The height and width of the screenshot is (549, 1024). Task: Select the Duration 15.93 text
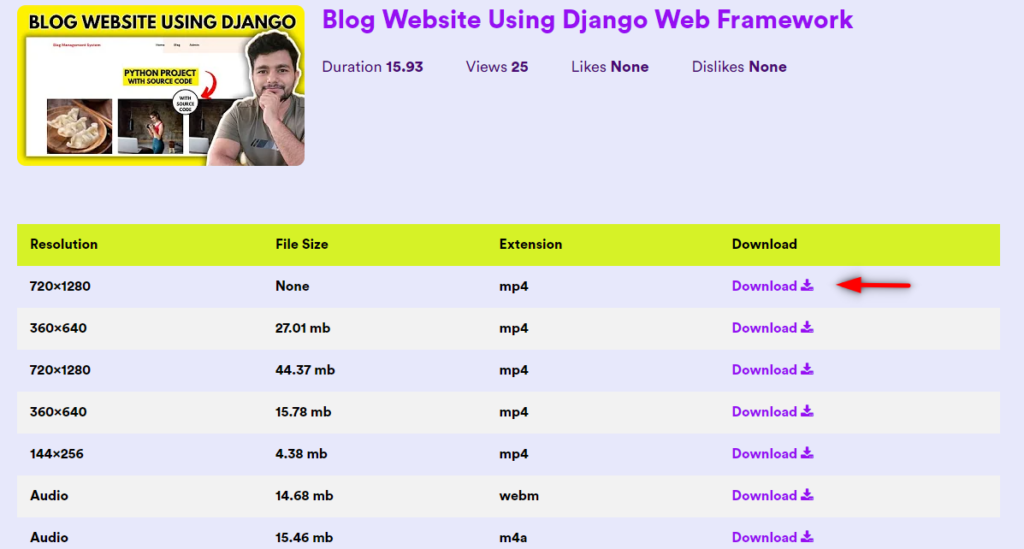[x=372, y=67]
